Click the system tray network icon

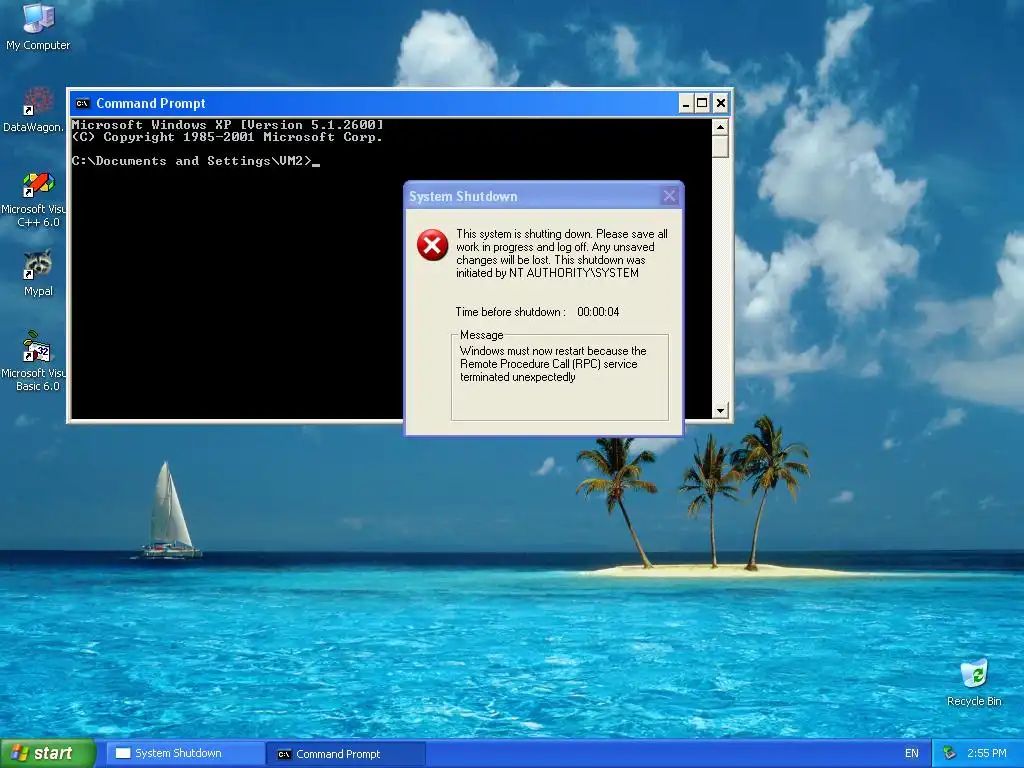pyautogui.click(x=949, y=754)
